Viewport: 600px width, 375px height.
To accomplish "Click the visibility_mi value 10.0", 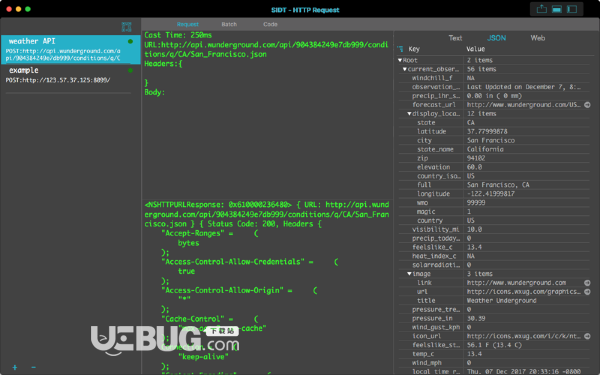I will pos(474,229).
